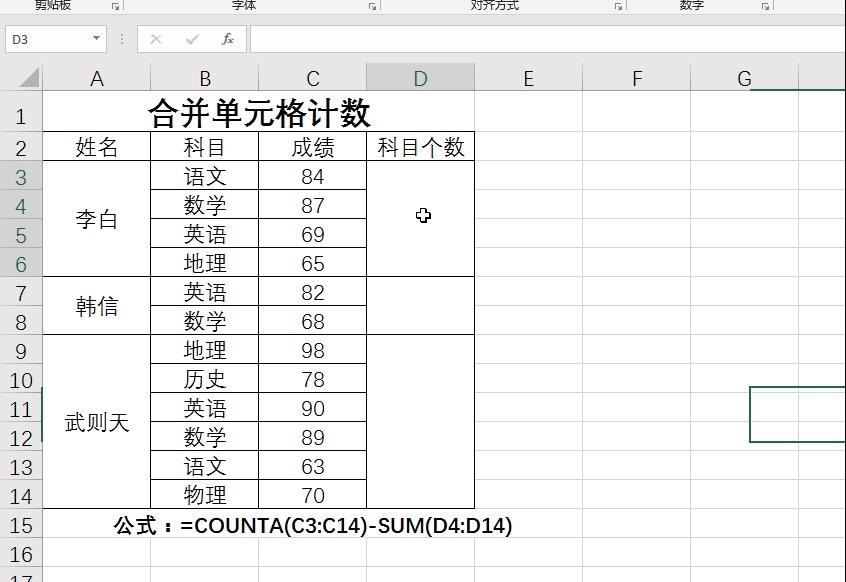Viewport: 846px width, 582px height.
Task: Select the 成绩 column header cell
Action: (x=312, y=146)
